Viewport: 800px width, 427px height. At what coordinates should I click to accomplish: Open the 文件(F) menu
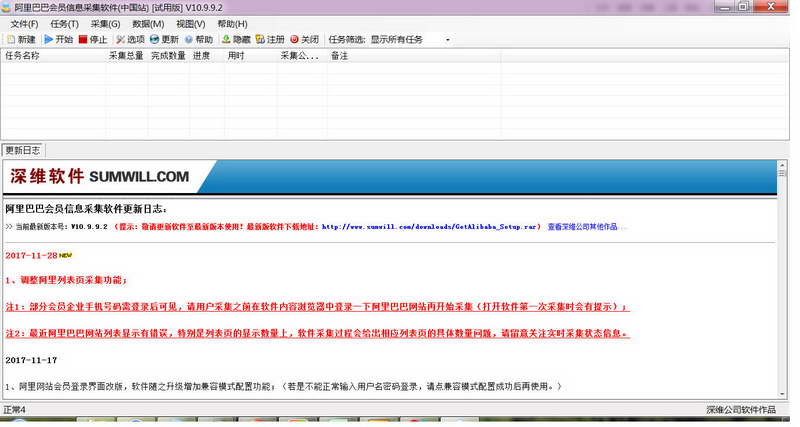(24, 24)
